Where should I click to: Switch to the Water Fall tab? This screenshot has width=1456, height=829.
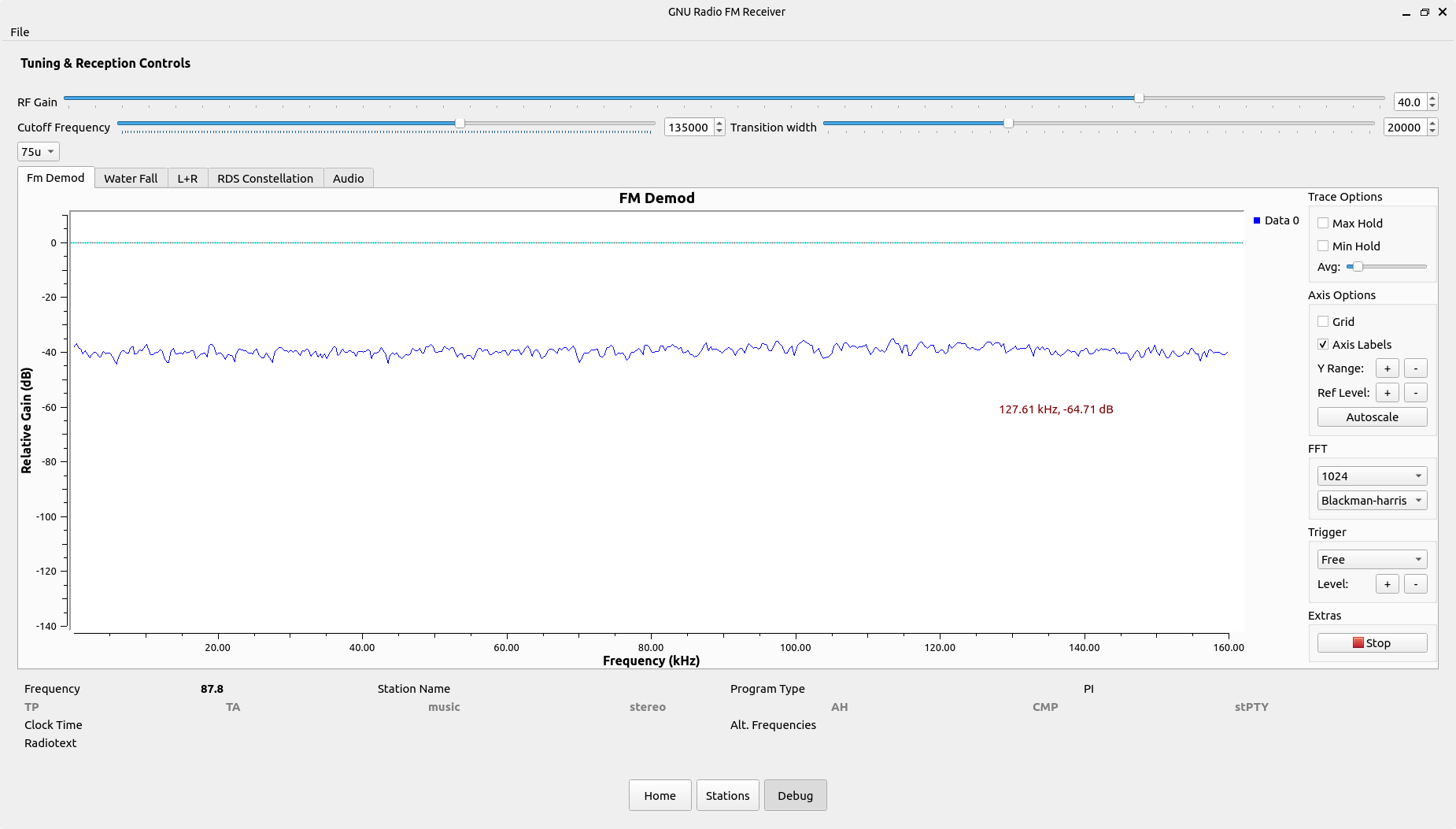131,179
